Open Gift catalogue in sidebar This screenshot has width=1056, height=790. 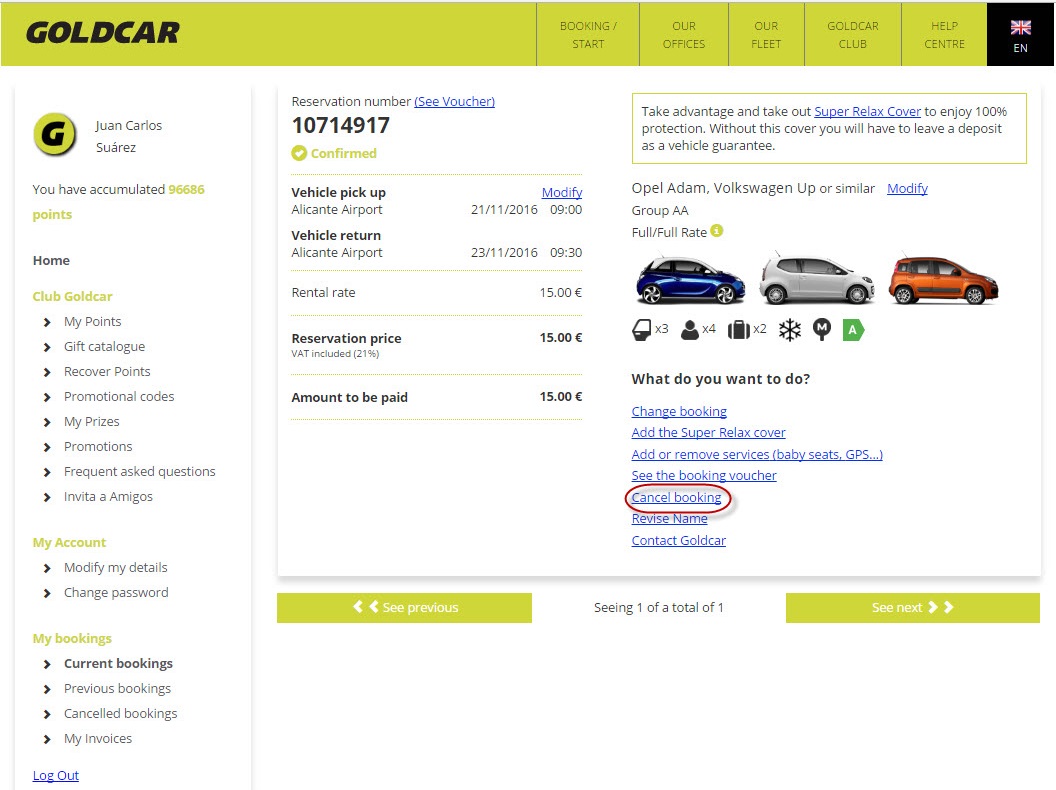104,346
